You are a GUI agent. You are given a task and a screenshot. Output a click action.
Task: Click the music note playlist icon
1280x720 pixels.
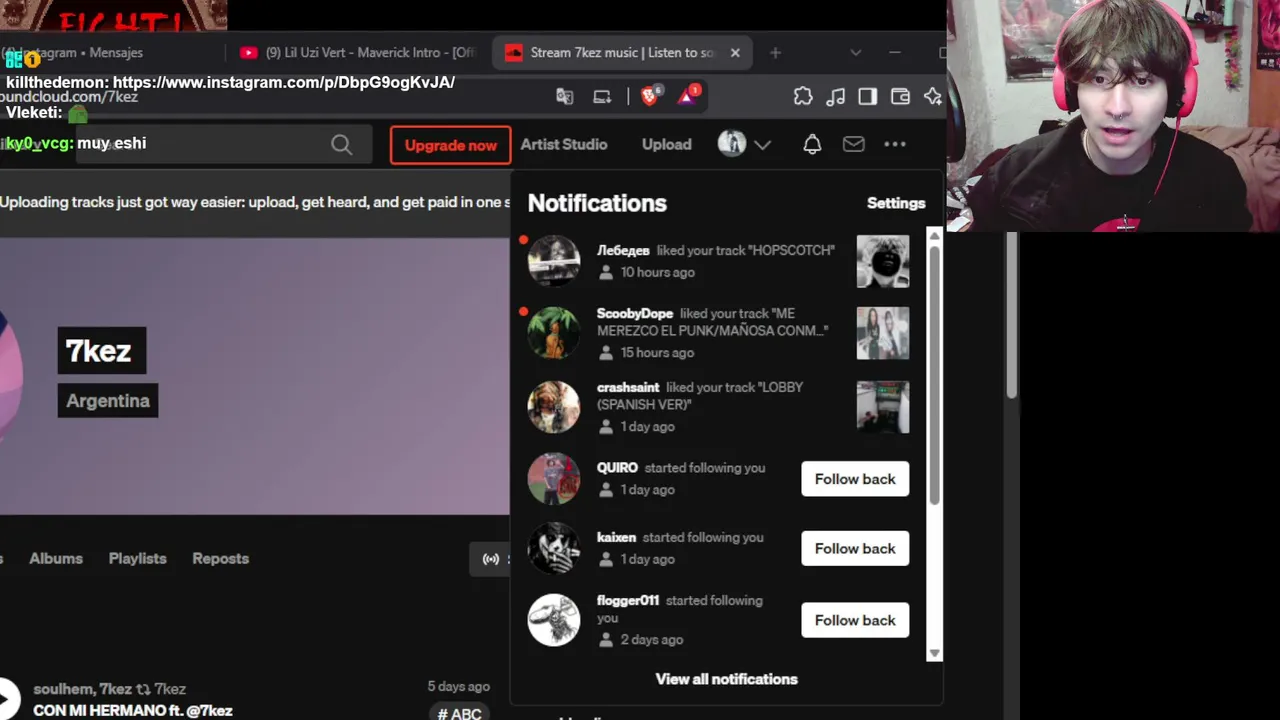[836, 96]
